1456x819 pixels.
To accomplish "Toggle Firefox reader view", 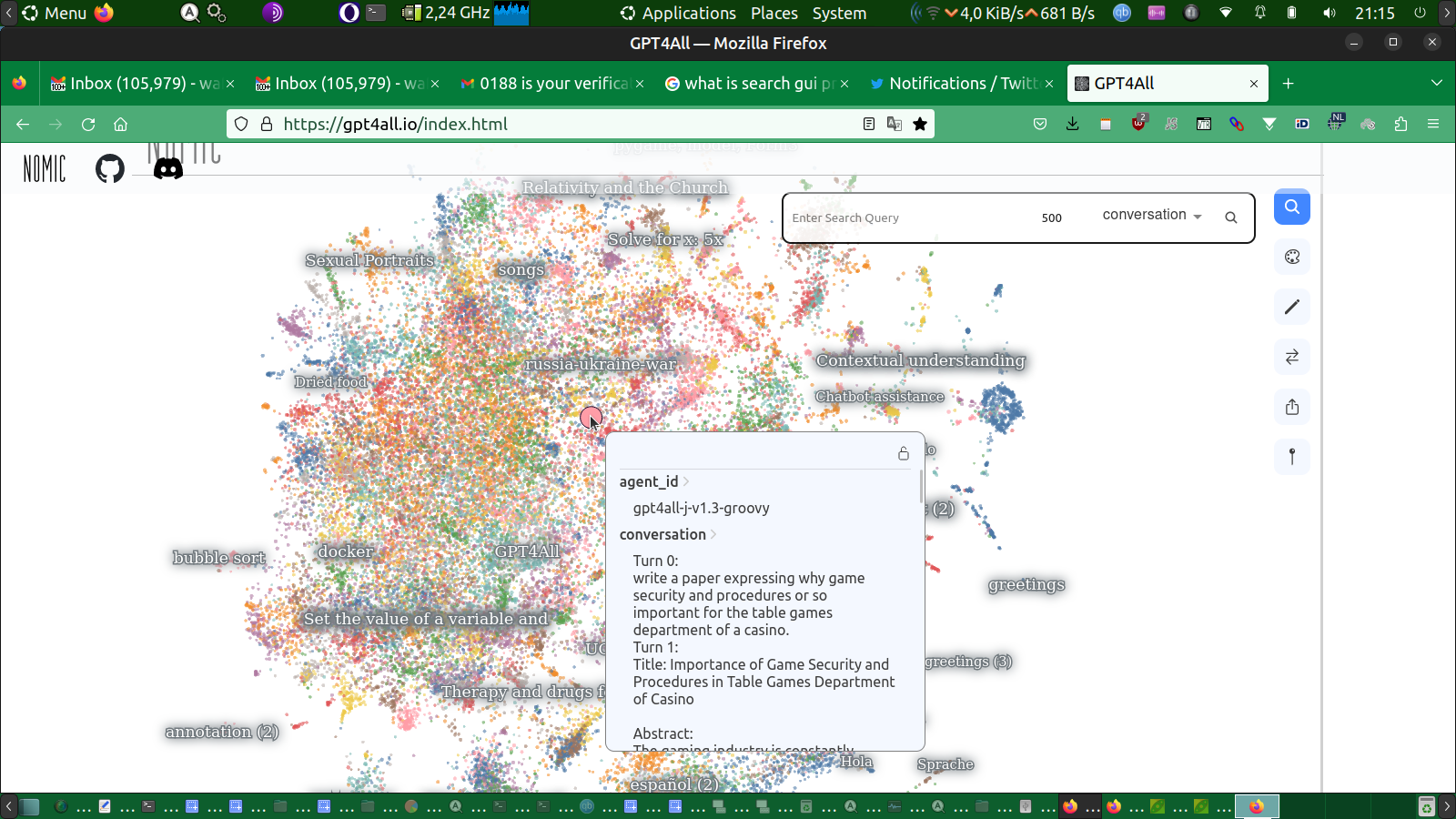I will coord(869,124).
